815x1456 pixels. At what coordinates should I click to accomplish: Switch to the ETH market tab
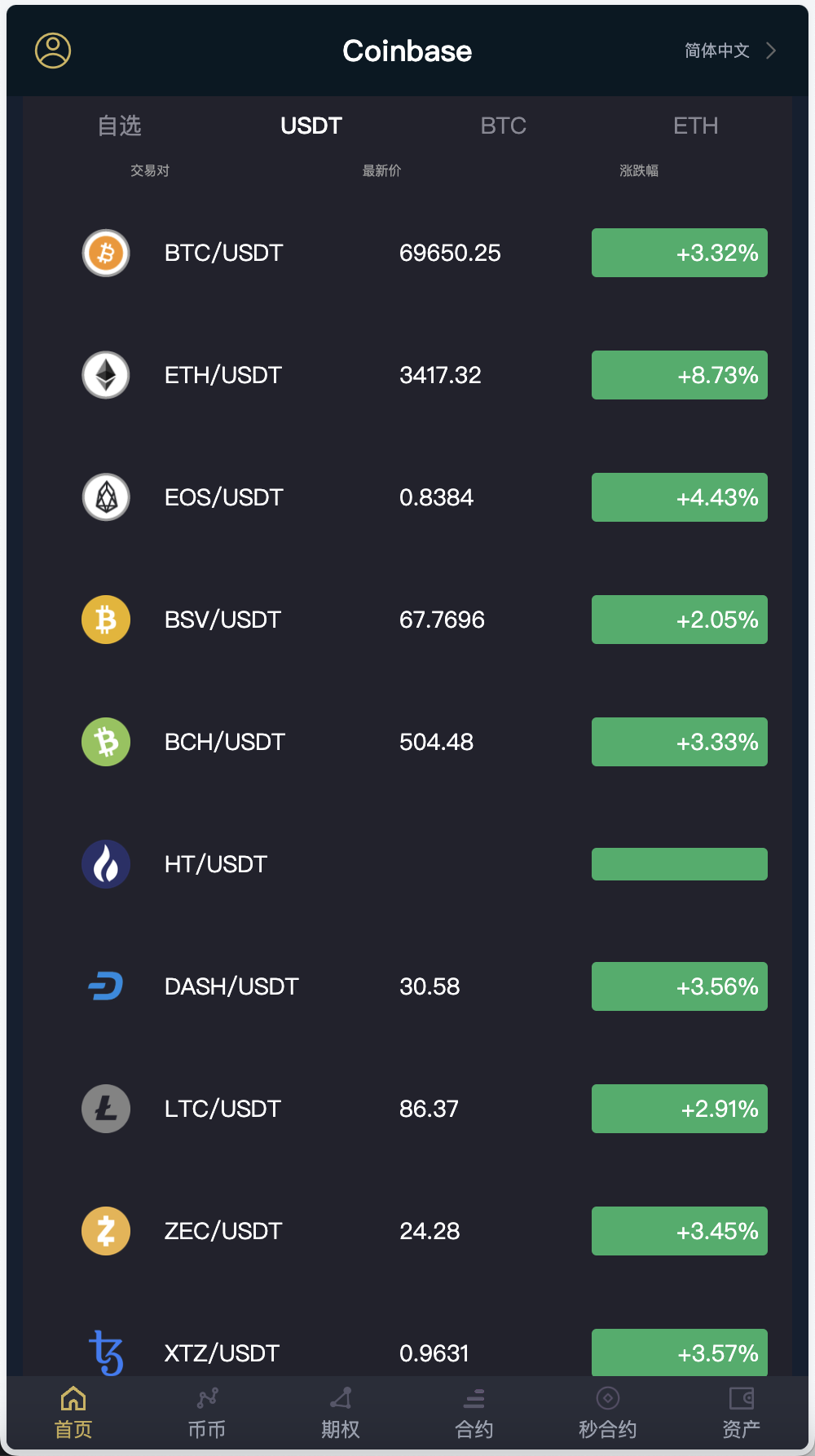click(695, 126)
